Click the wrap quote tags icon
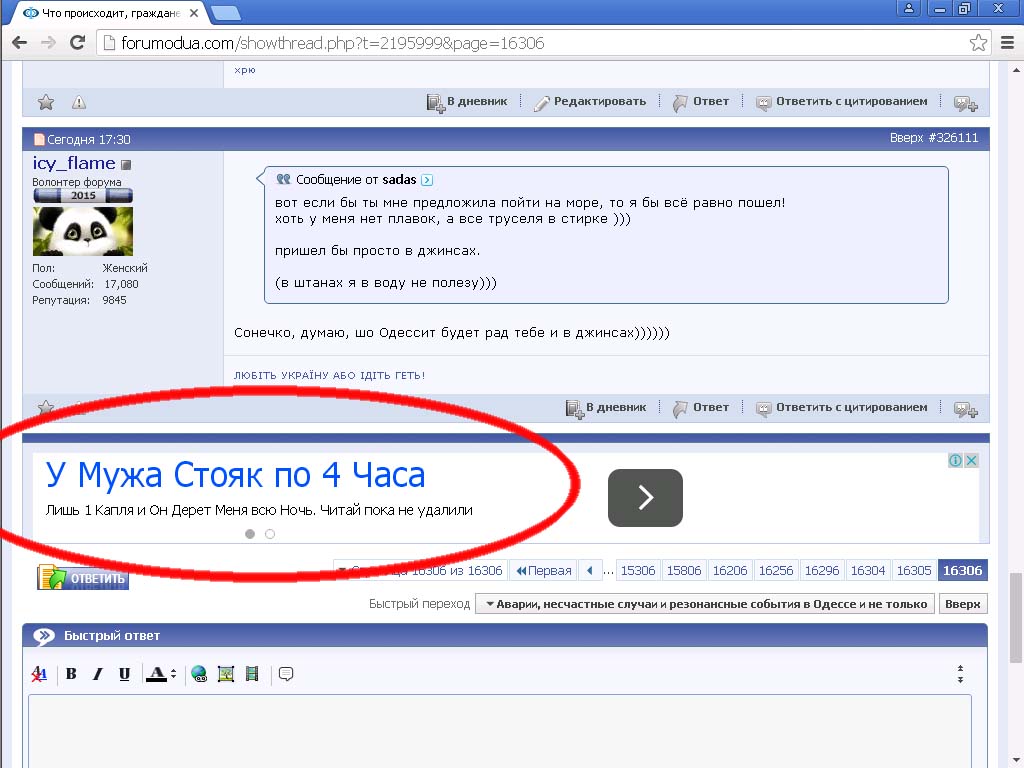This screenshot has width=1024, height=768. click(x=286, y=674)
